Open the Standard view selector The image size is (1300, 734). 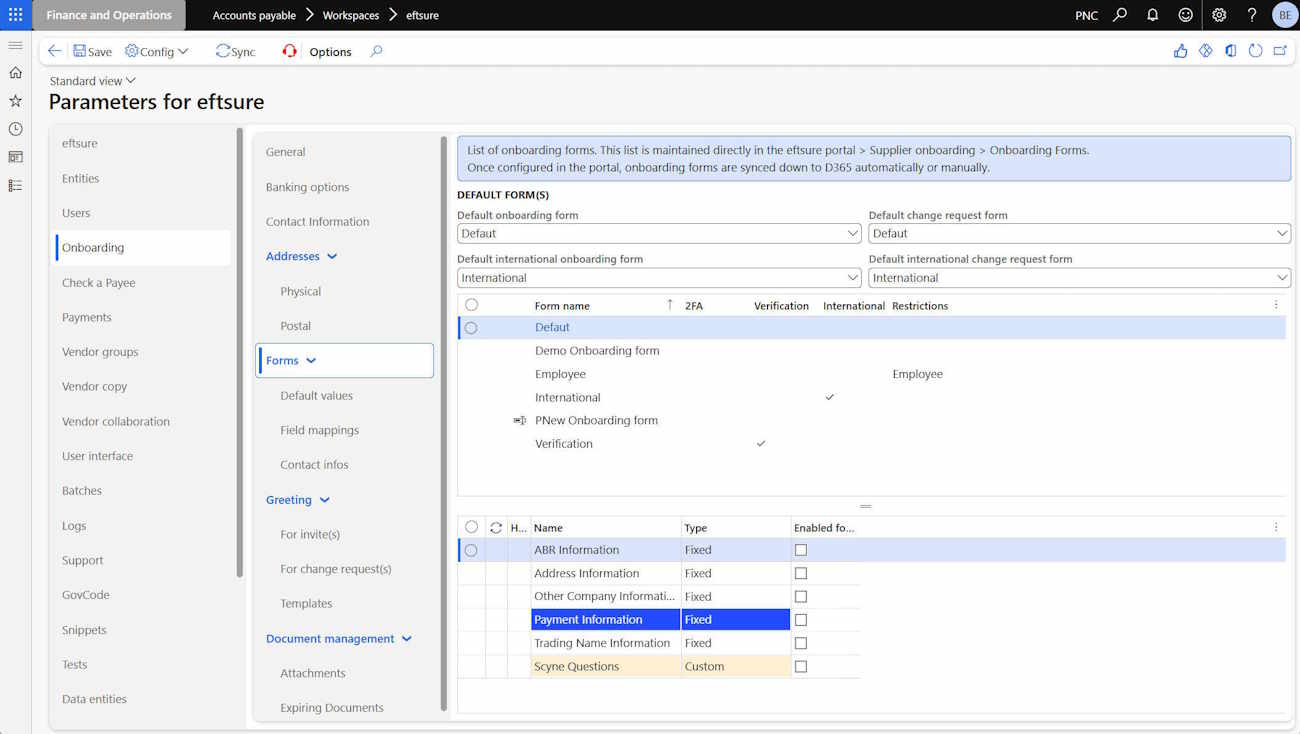92,81
